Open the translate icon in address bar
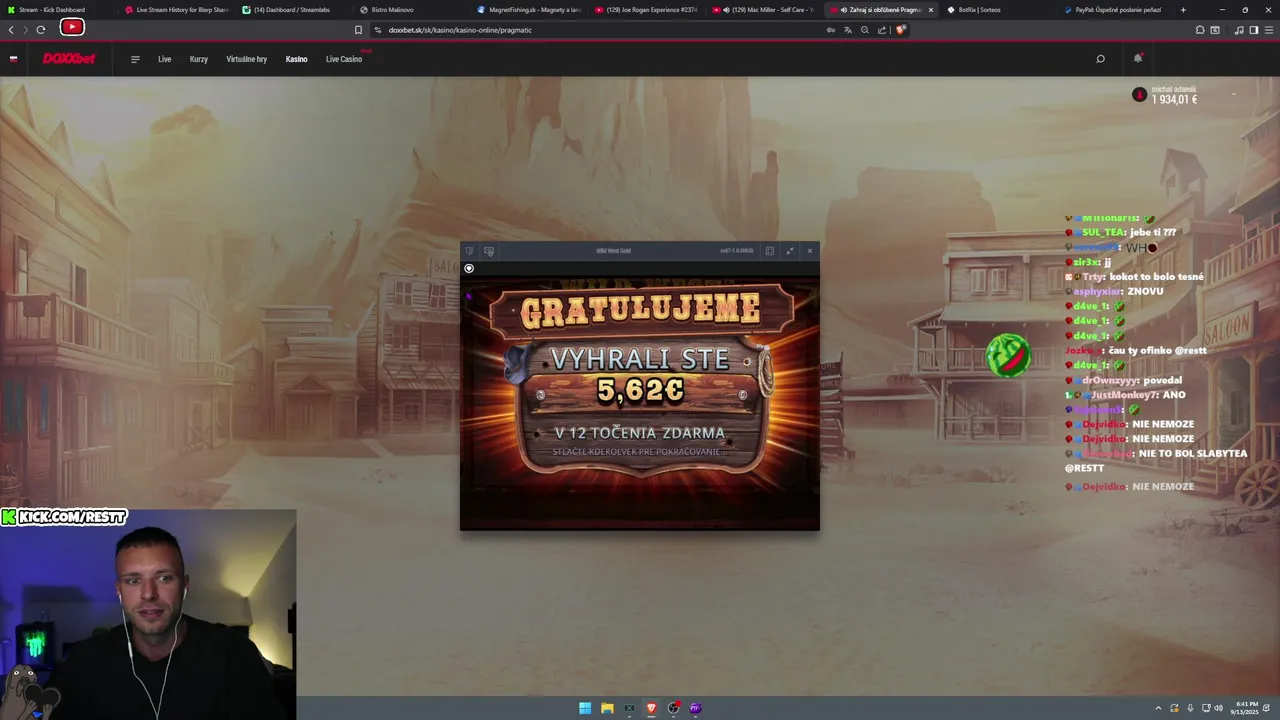 [847, 30]
